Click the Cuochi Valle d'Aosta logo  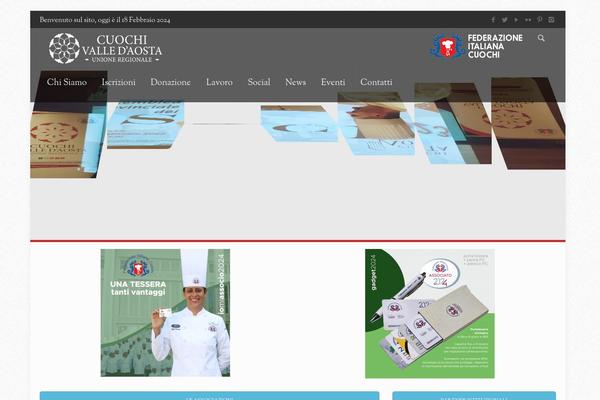[105, 48]
